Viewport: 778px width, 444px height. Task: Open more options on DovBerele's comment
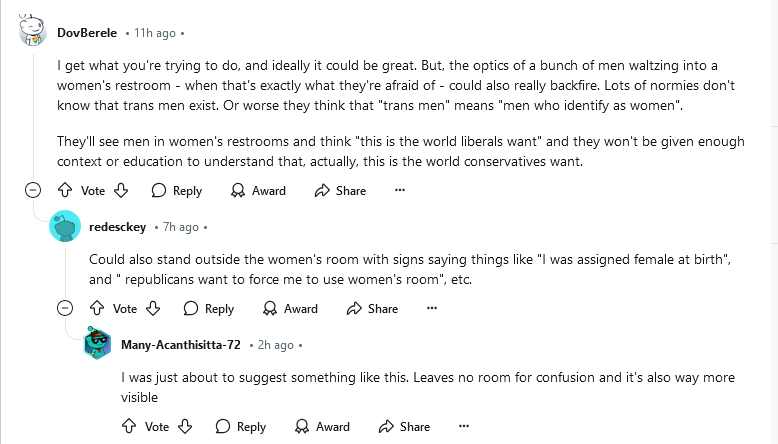[400, 190]
